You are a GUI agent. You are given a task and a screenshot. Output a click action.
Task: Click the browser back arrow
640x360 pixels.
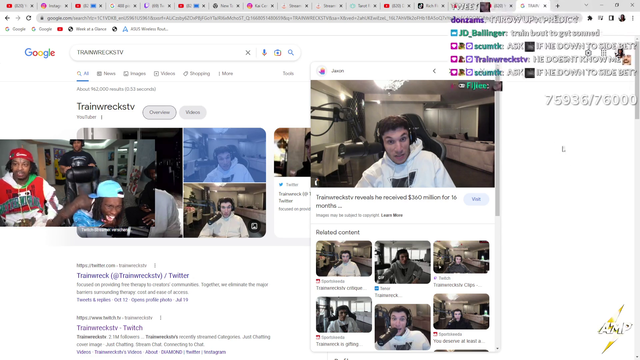point(7,18)
